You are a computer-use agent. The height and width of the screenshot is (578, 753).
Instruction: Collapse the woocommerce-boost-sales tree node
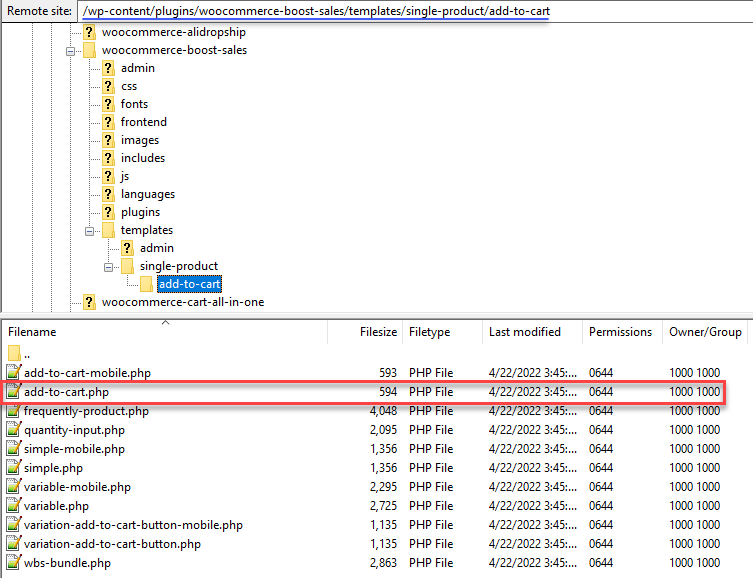tap(71, 51)
